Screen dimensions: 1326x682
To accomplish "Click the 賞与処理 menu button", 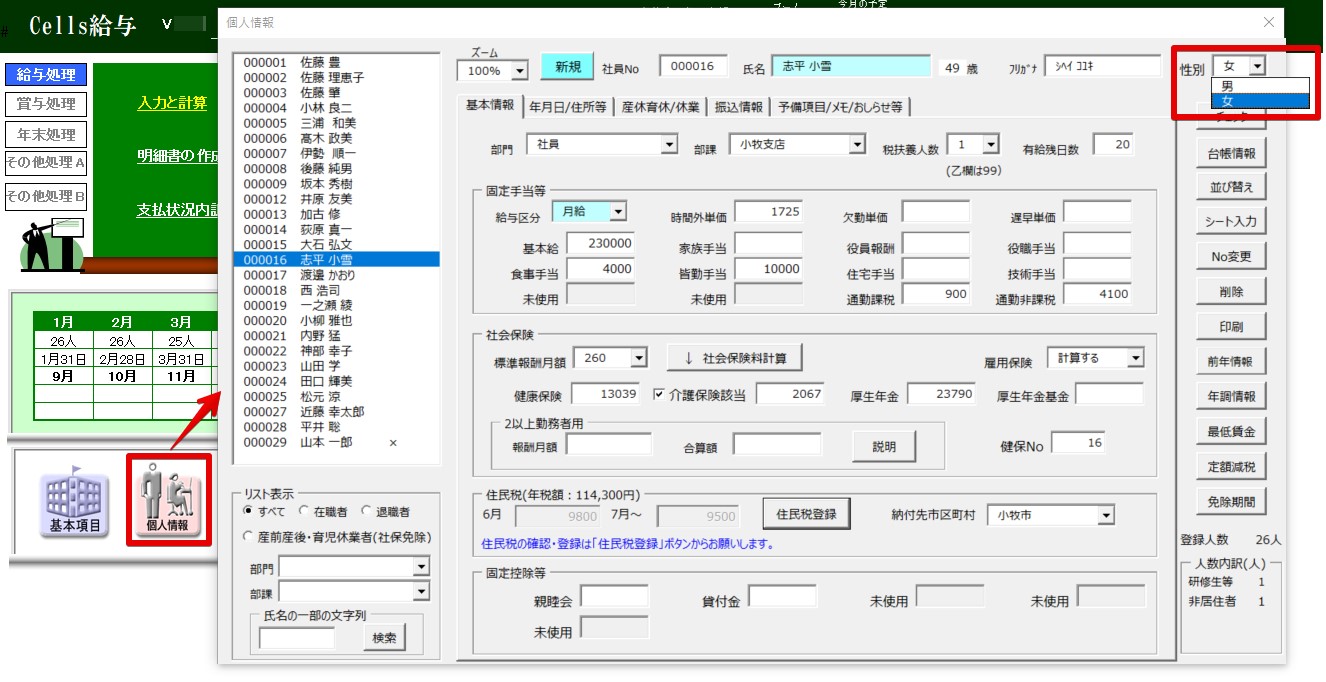I will (x=46, y=104).
